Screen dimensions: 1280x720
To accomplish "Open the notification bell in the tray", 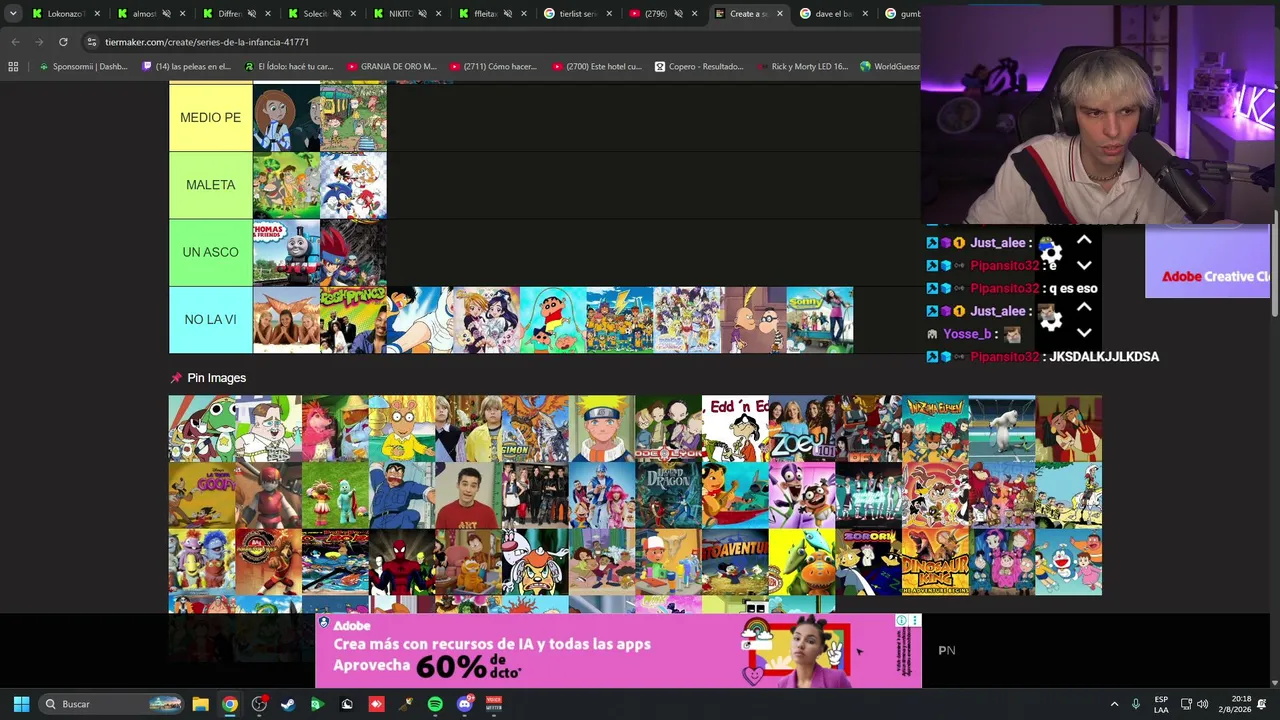I will pyautogui.click(x=1262, y=704).
